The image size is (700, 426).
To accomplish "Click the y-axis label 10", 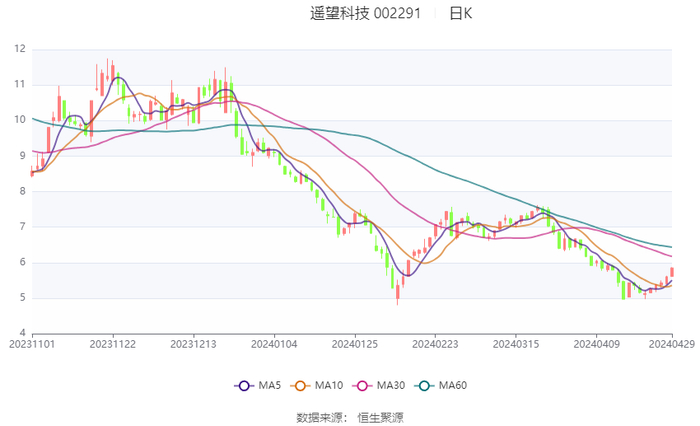I will point(20,120).
